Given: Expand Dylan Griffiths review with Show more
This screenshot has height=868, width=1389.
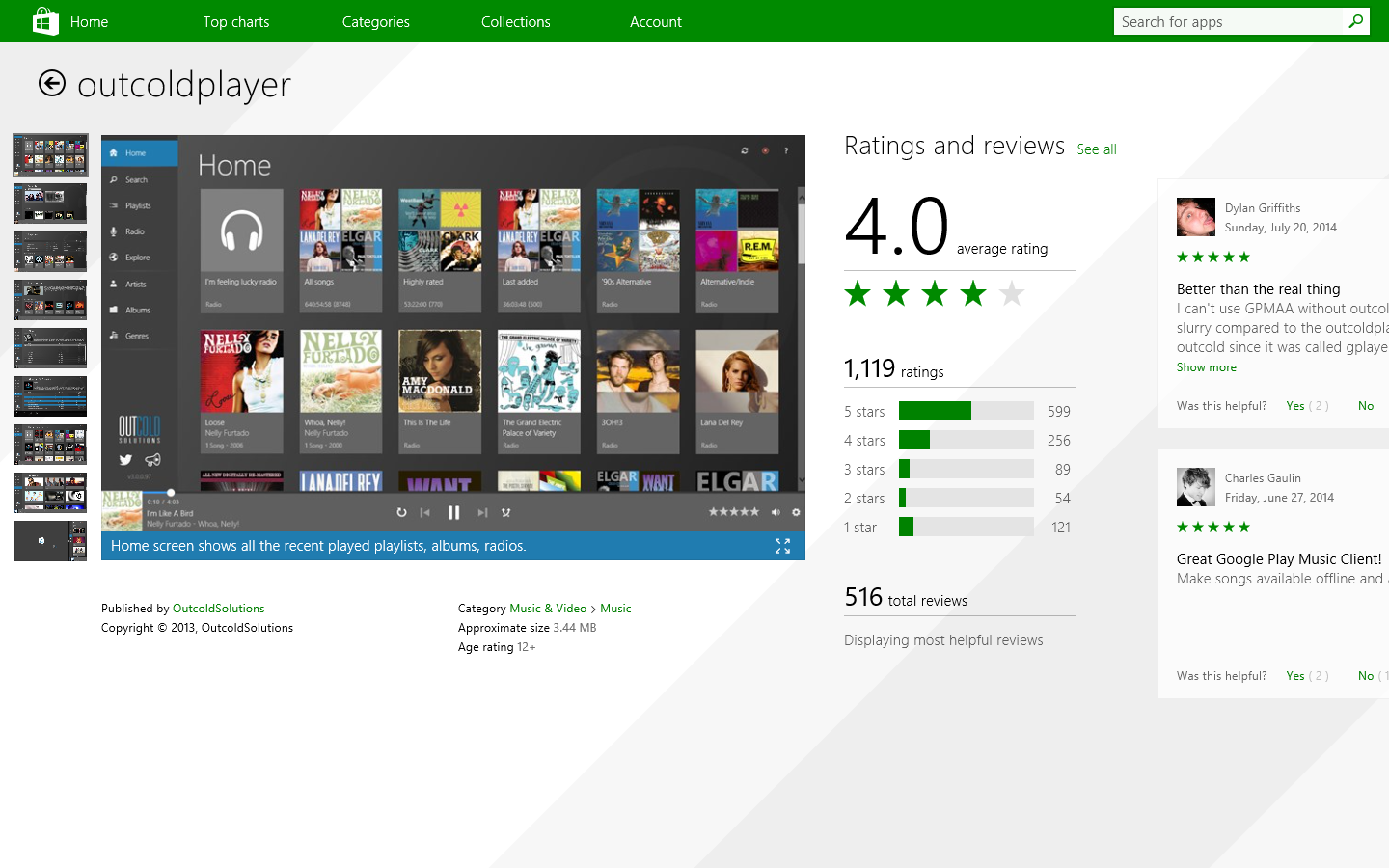Looking at the screenshot, I should 1206,367.
